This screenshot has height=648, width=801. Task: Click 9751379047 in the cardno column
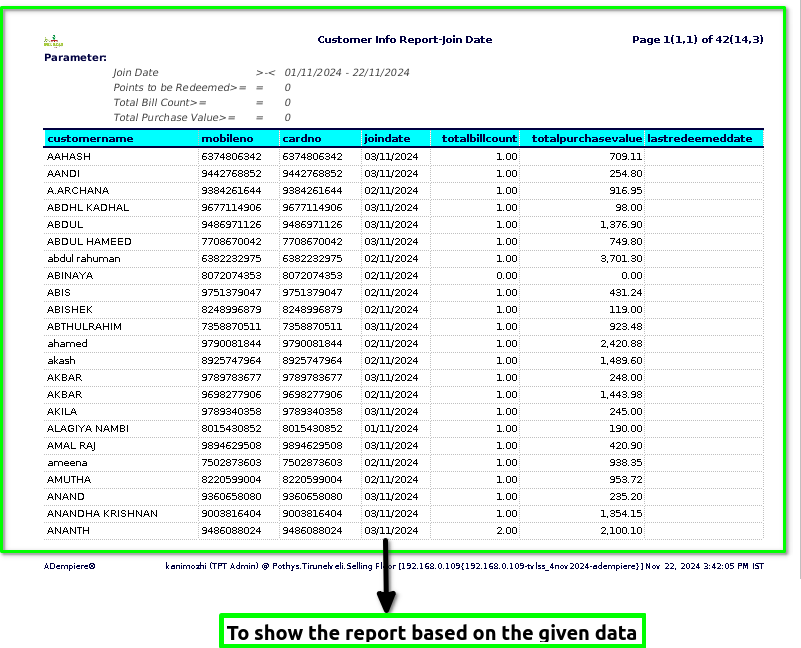point(313,292)
